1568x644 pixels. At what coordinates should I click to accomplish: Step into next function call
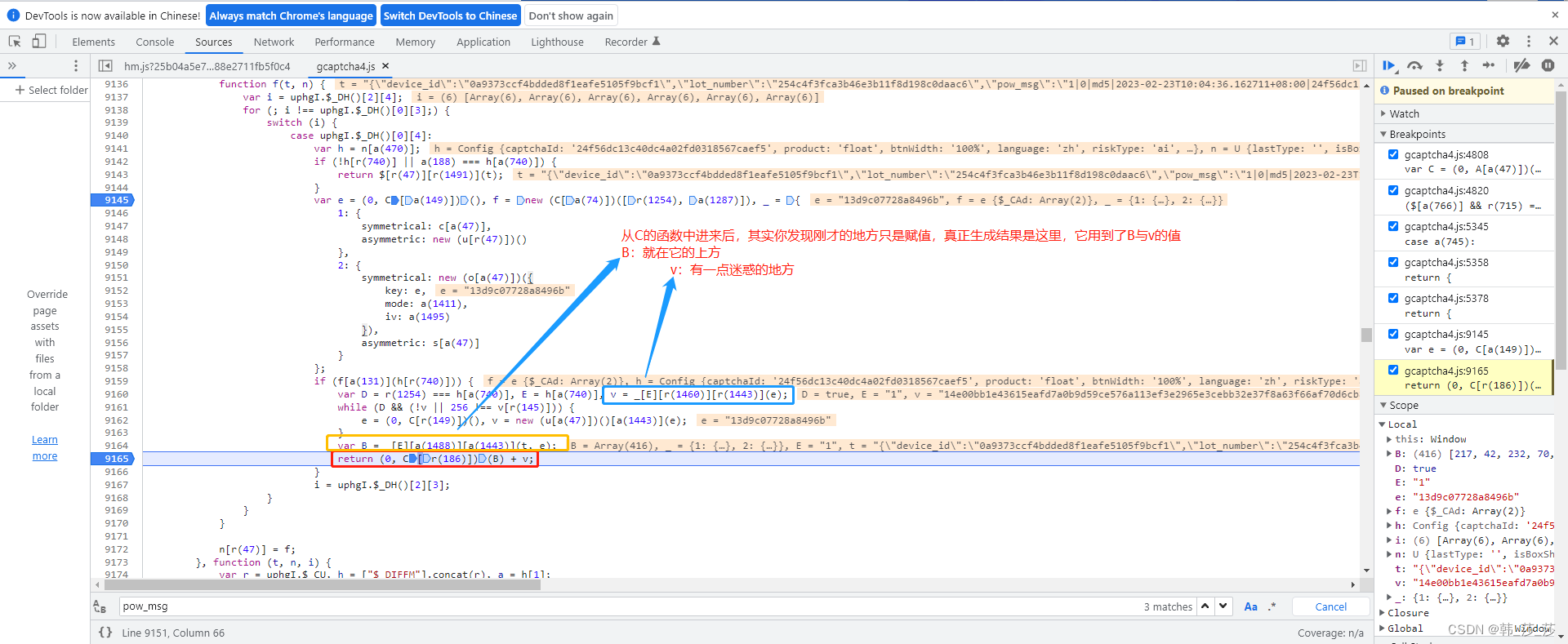[1440, 65]
